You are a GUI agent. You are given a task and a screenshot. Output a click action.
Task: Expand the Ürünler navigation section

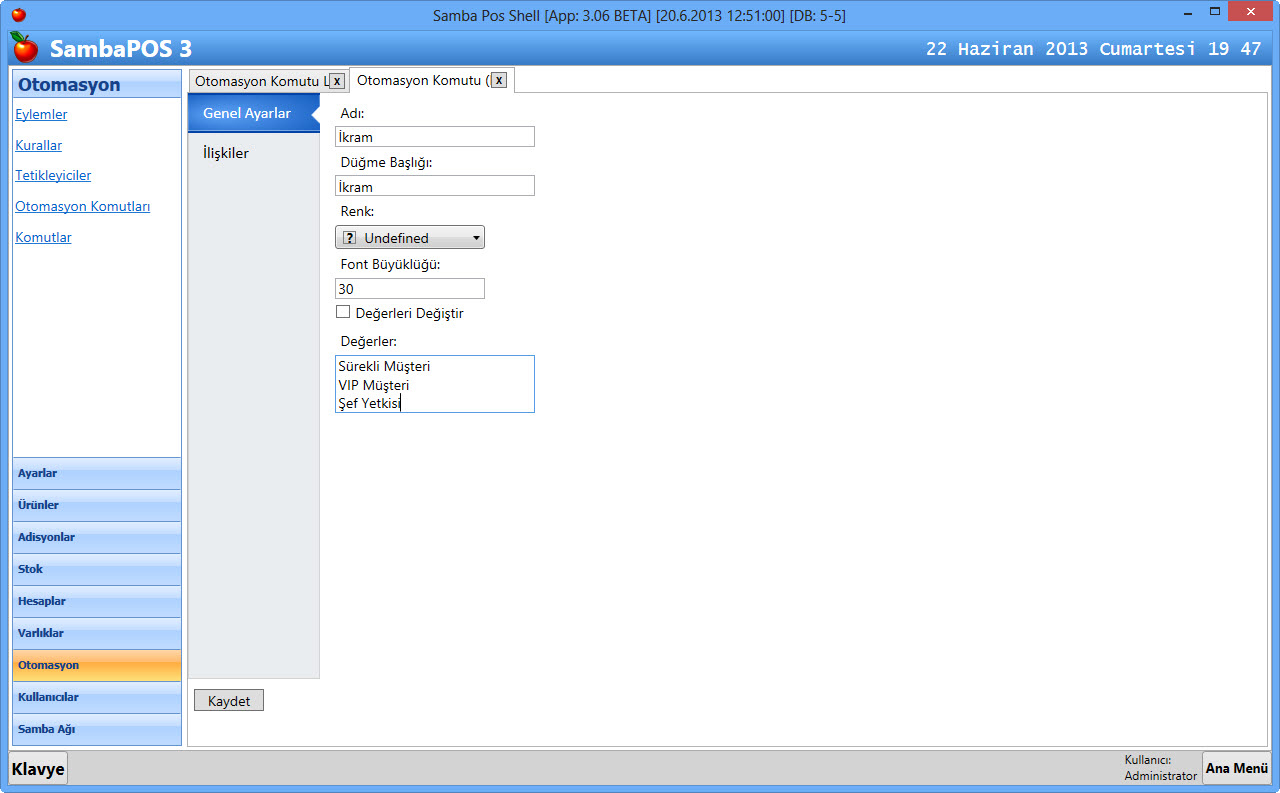97,505
